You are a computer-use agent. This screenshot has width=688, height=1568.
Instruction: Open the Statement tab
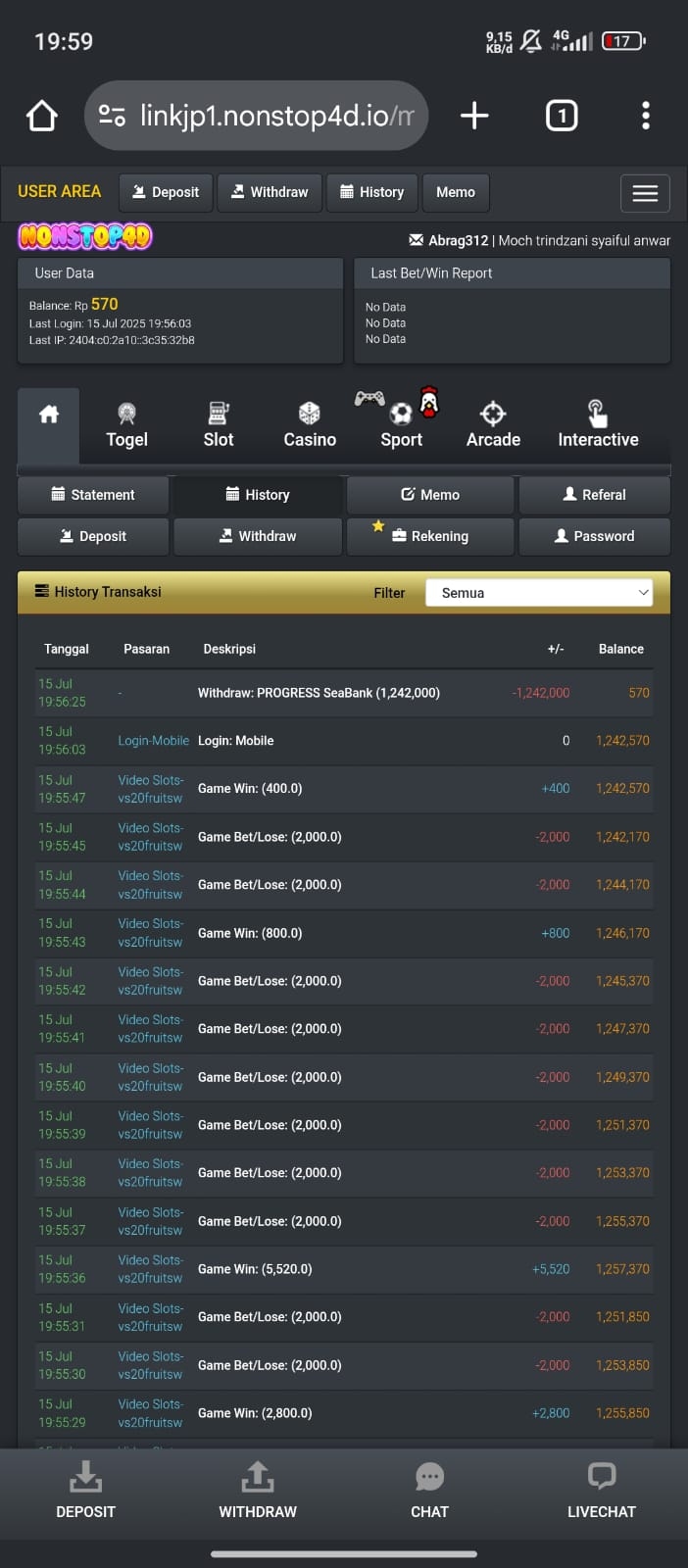[x=93, y=495]
